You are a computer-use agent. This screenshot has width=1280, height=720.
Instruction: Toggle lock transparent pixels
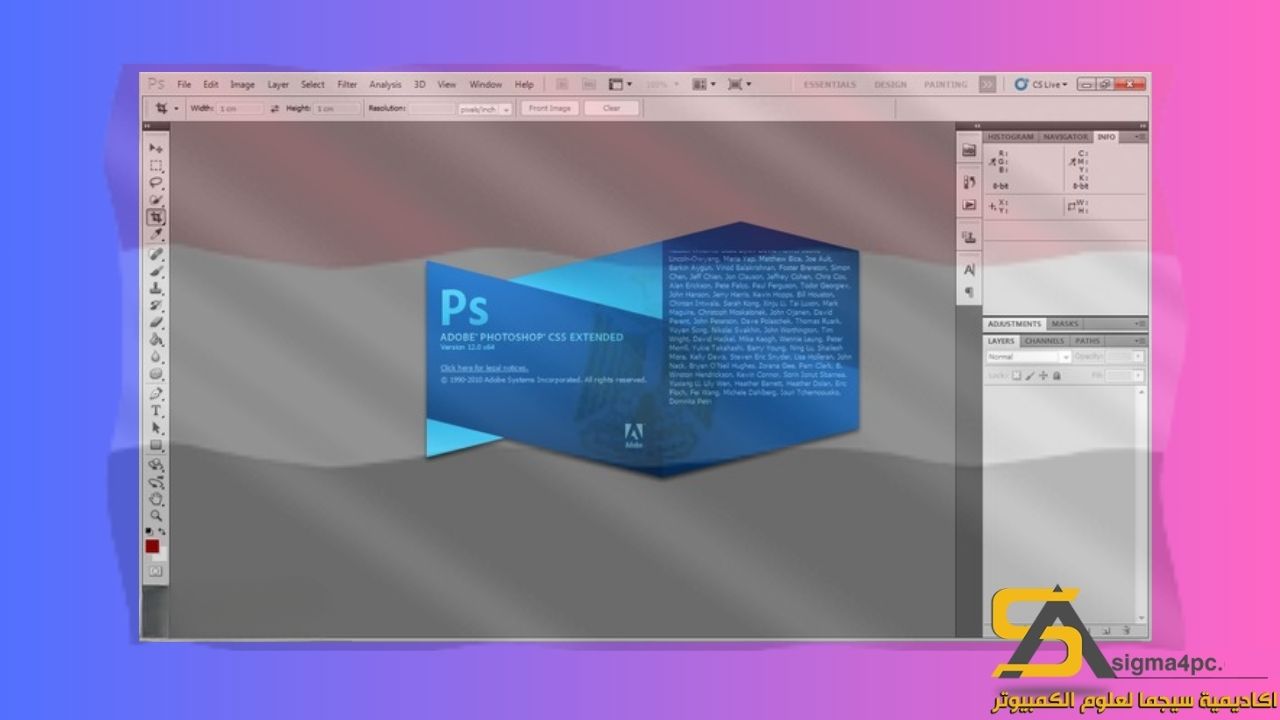click(1017, 375)
